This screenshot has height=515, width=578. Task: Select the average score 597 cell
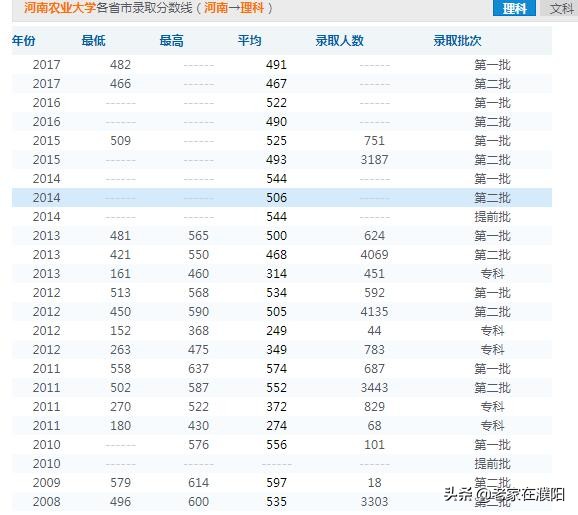[276, 483]
